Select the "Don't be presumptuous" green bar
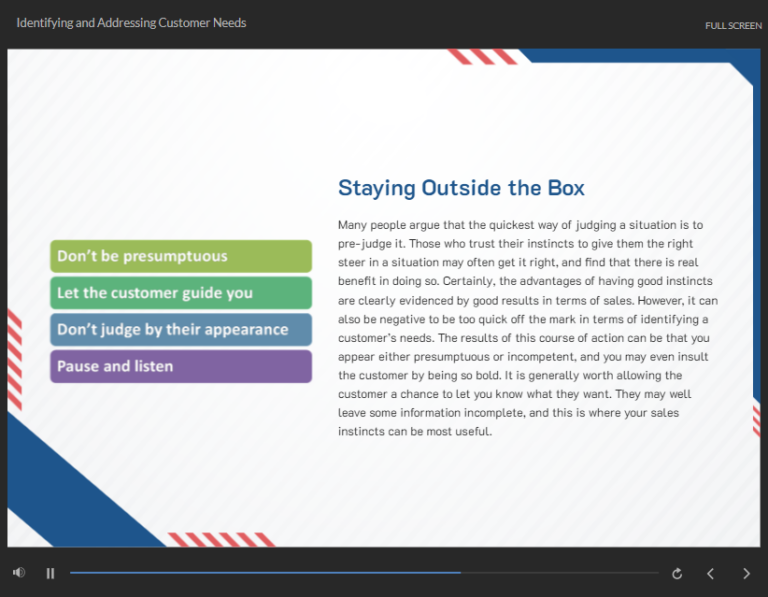Screen dimensions: 768x597 coord(180,256)
